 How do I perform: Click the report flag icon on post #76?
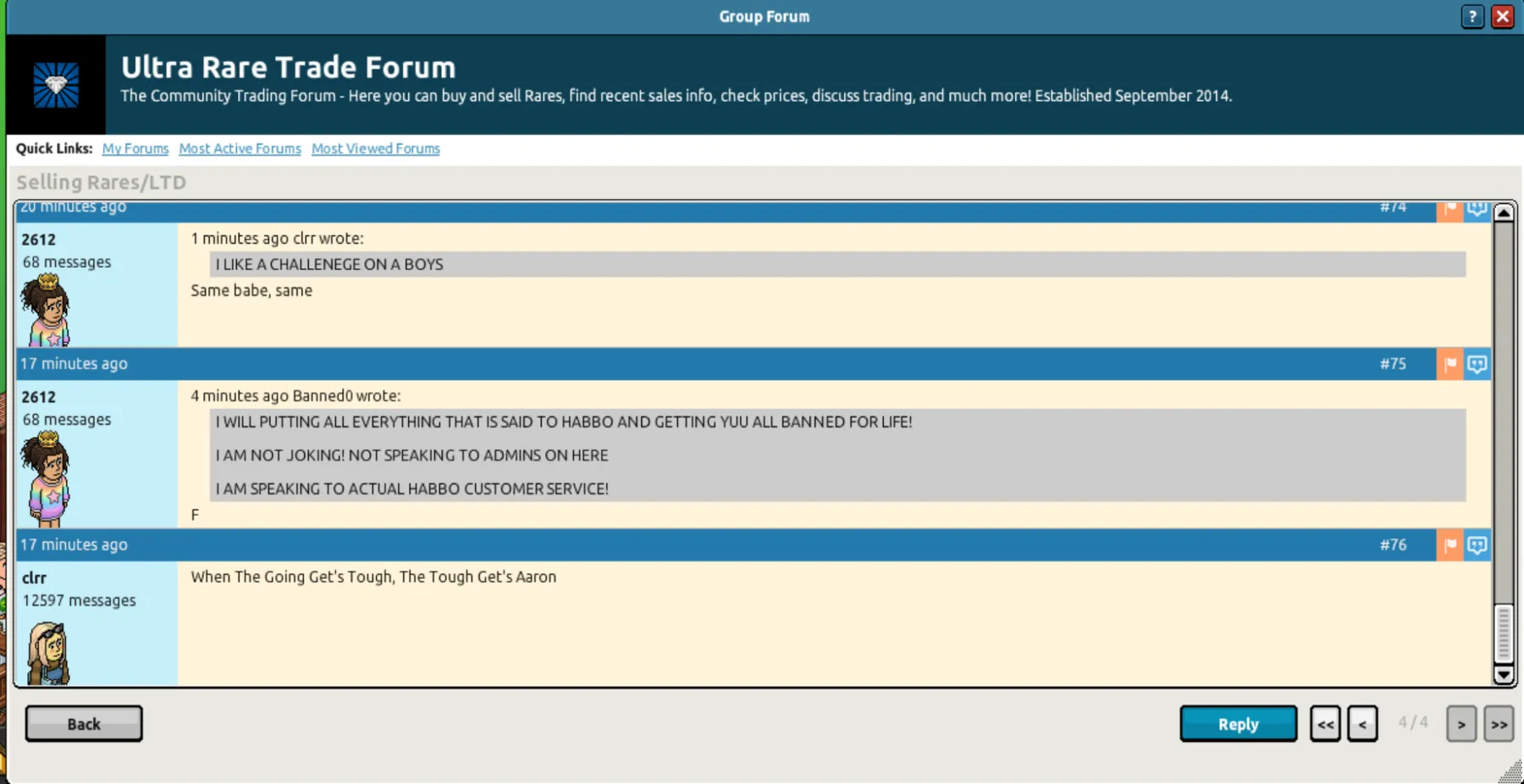(x=1449, y=545)
